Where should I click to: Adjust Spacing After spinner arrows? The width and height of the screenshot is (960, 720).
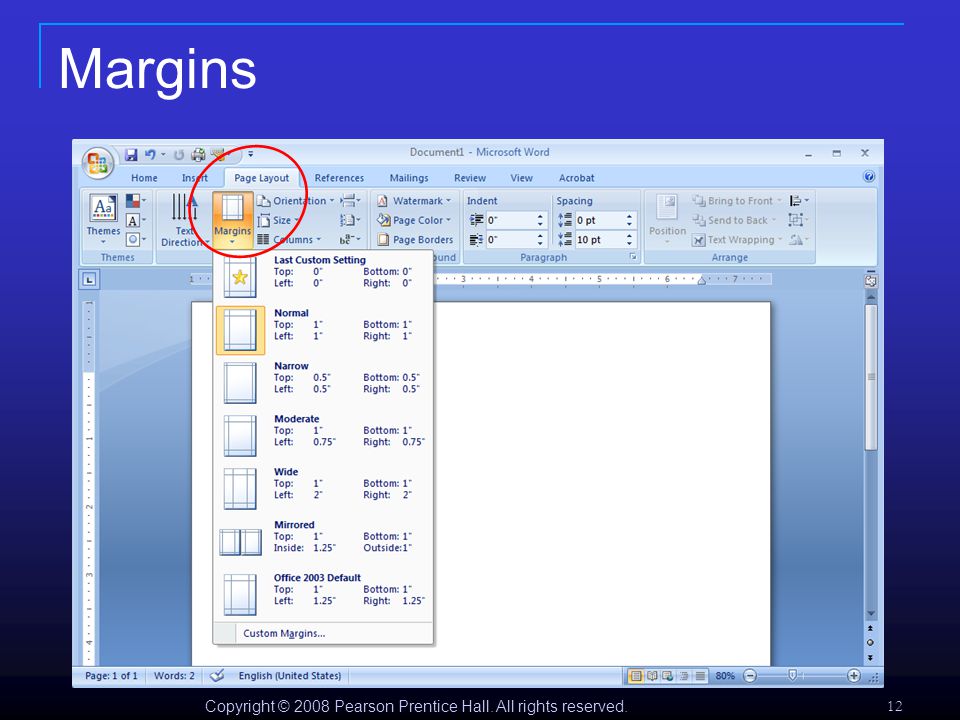[x=629, y=239]
